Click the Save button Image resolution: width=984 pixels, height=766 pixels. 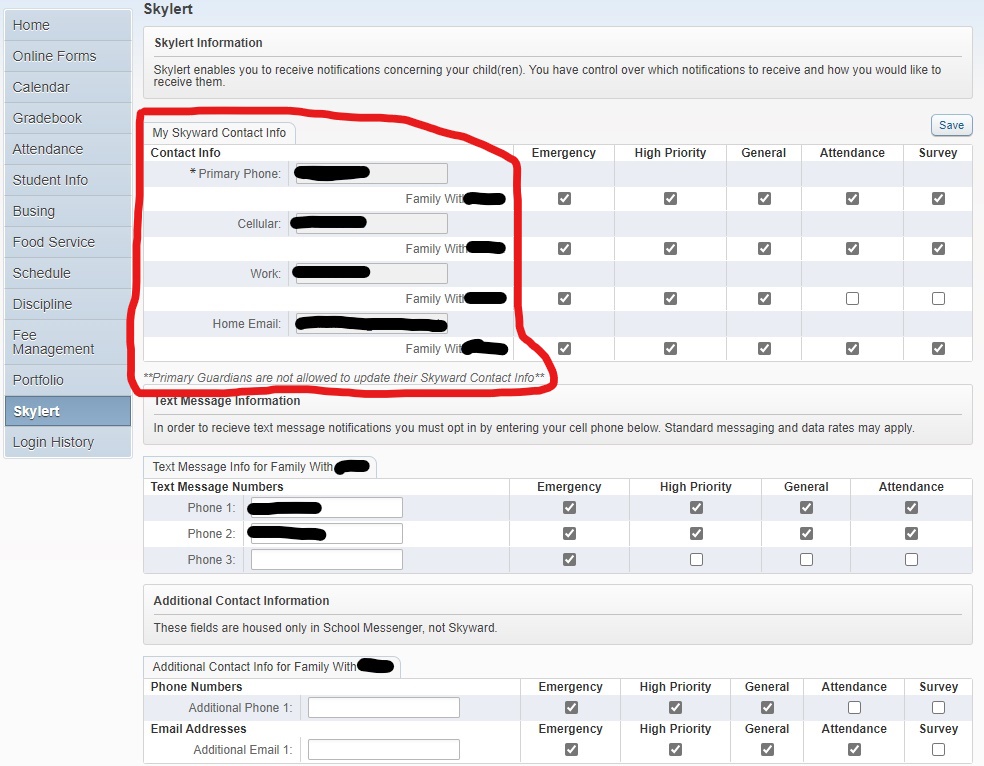click(951, 125)
